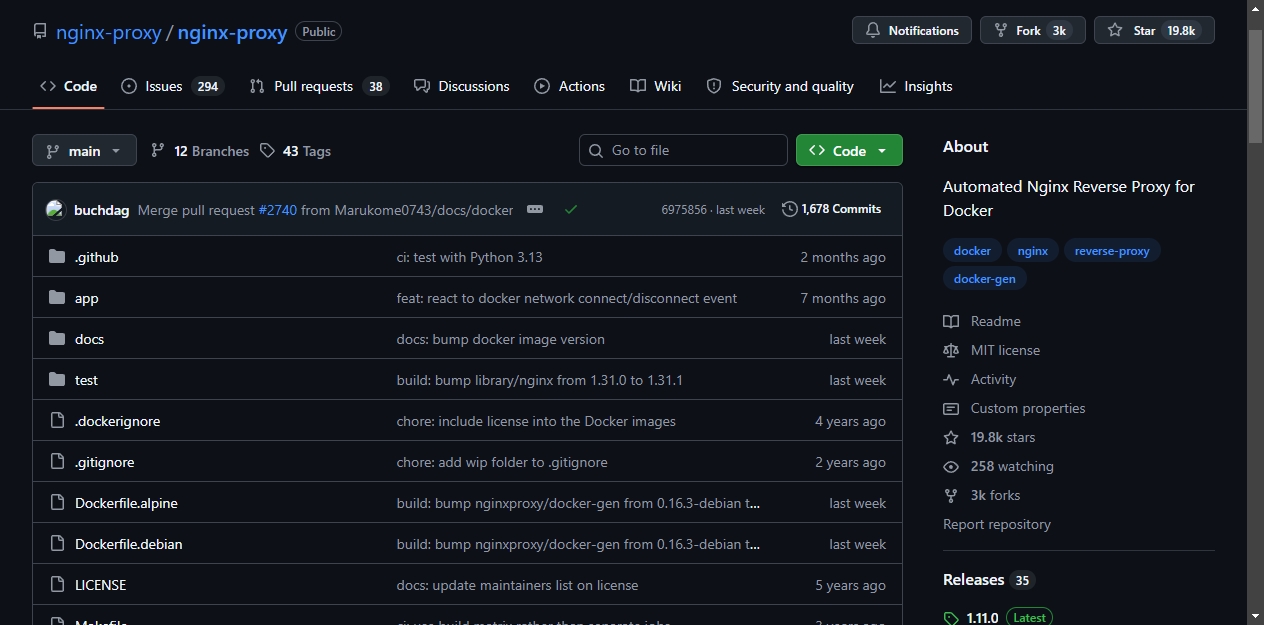Open the Insights tab
The width and height of the screenshot is (1264, 625).
[916, 86]
